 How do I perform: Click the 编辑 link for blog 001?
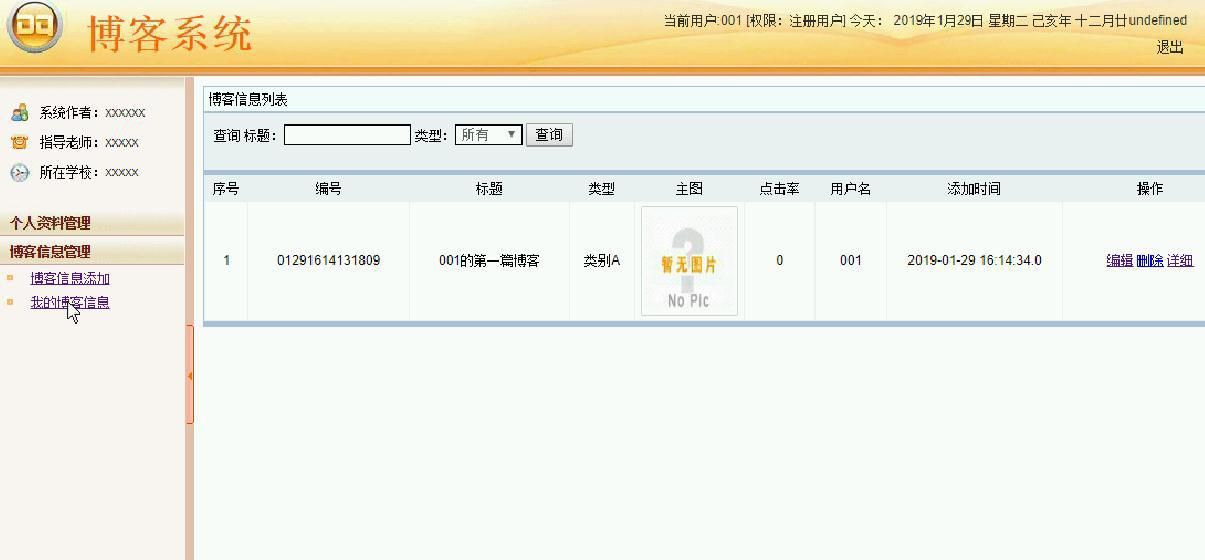point(1119,260)
